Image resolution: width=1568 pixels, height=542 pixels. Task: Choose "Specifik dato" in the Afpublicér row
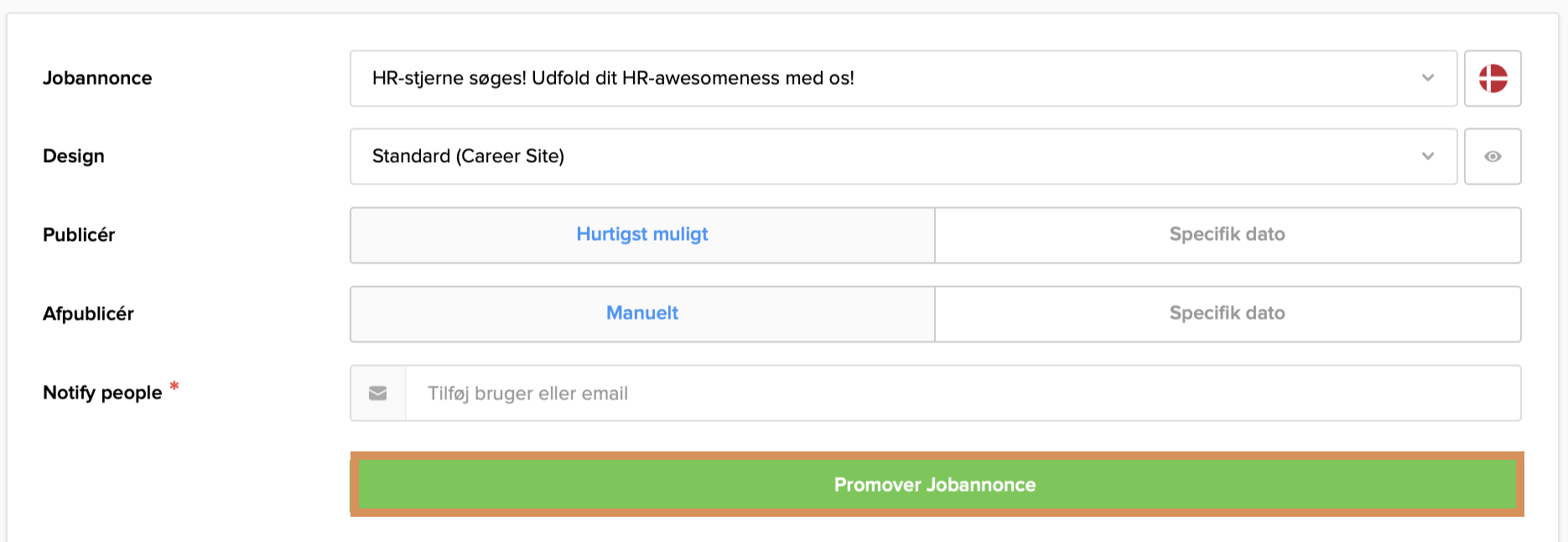point(1227,314)
